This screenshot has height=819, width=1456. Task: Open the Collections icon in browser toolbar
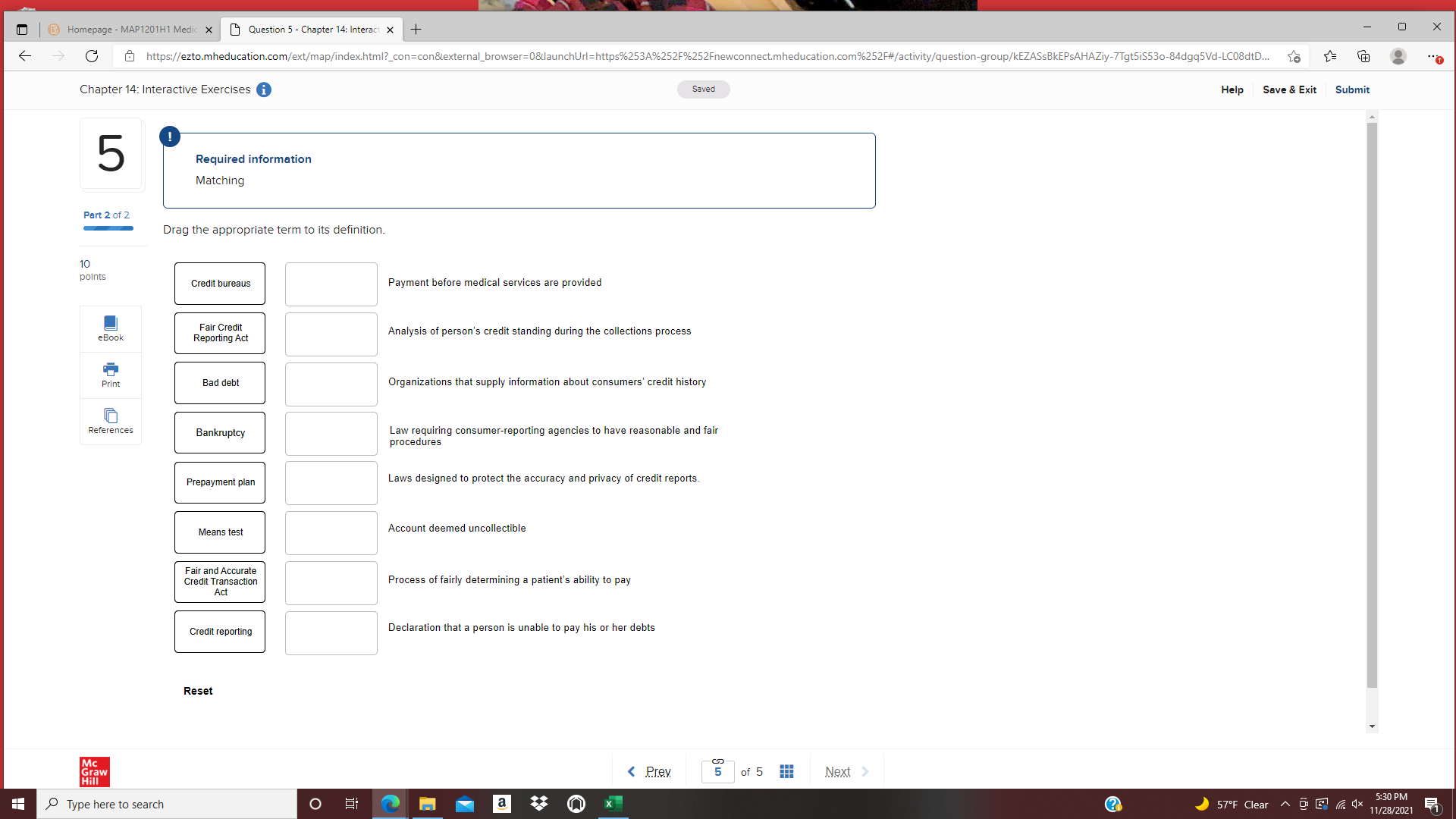(1364, 56)
